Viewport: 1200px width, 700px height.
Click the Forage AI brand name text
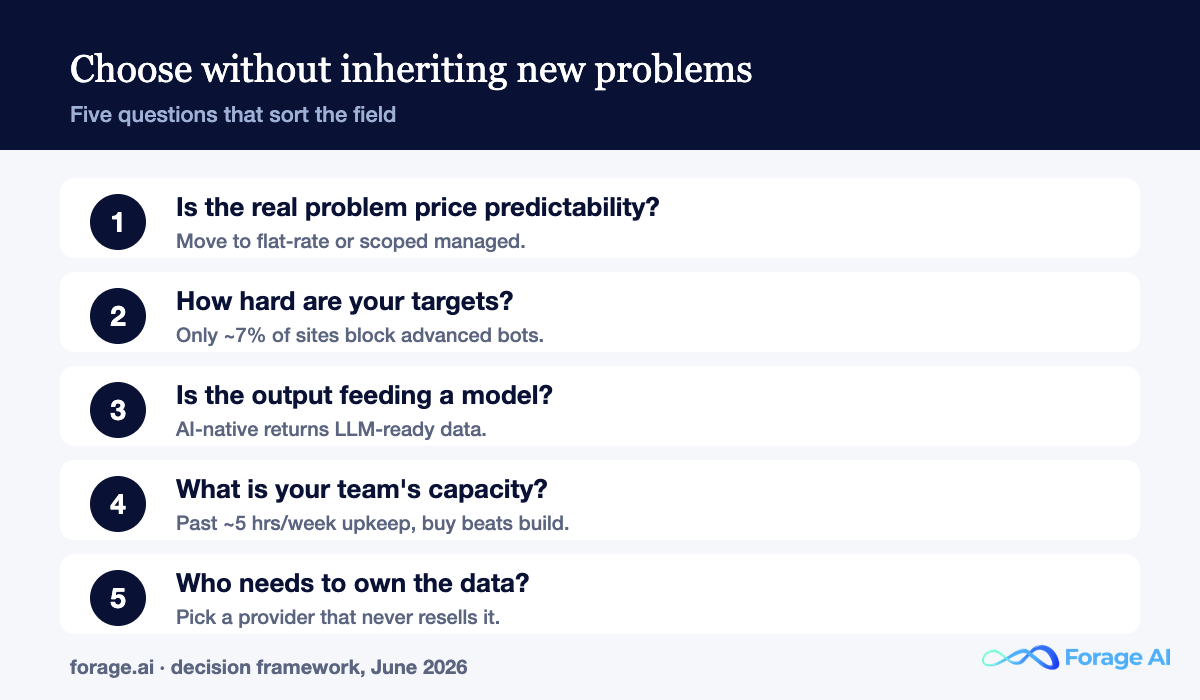pyautogui.click(x=1118, y=658)
